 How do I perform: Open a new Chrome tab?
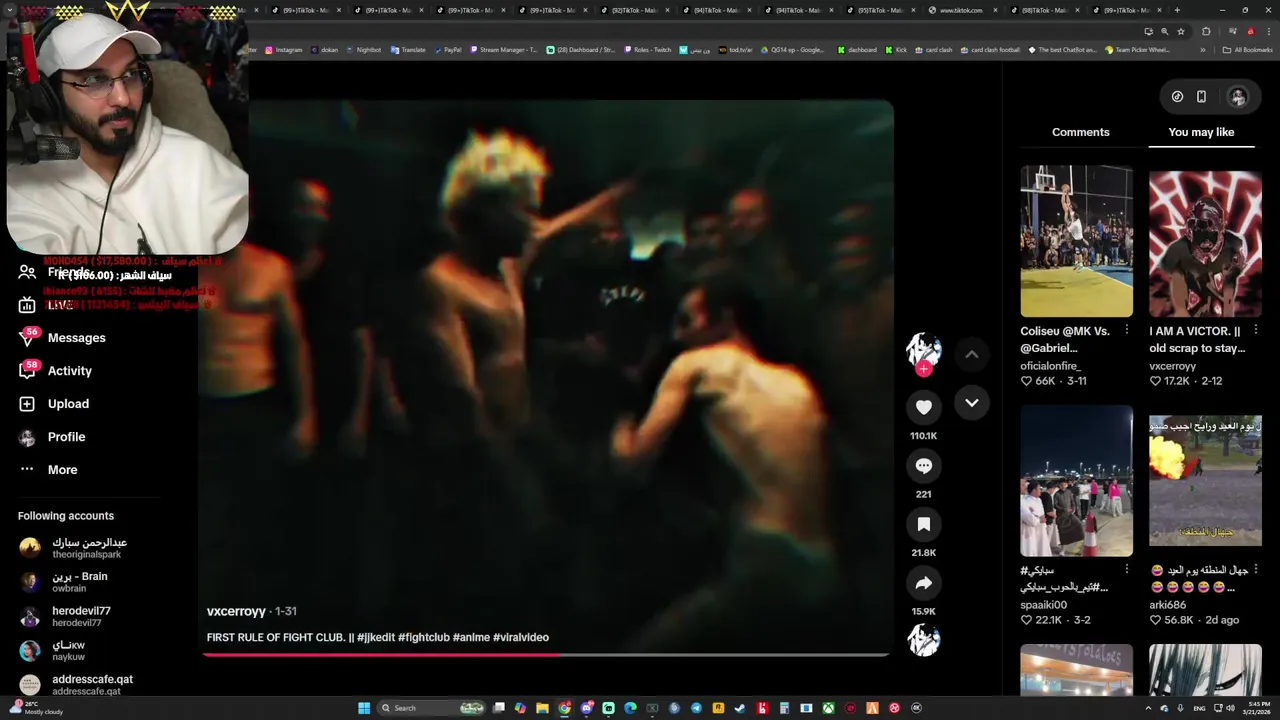point(1177,10)
